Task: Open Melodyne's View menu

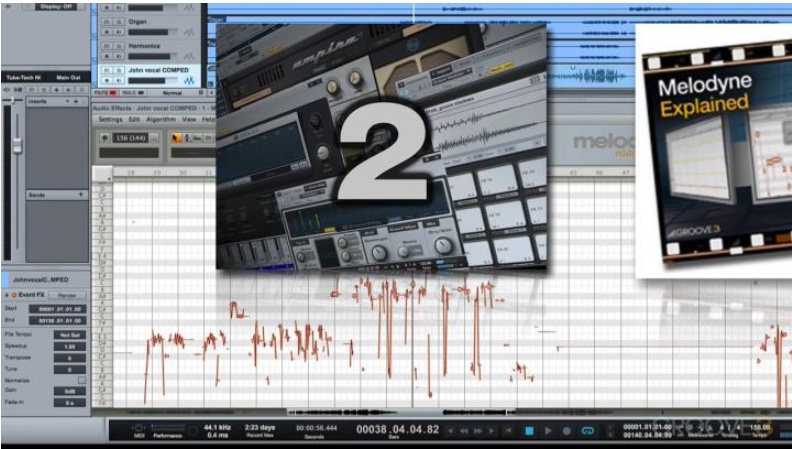Action: coord(189,120)
